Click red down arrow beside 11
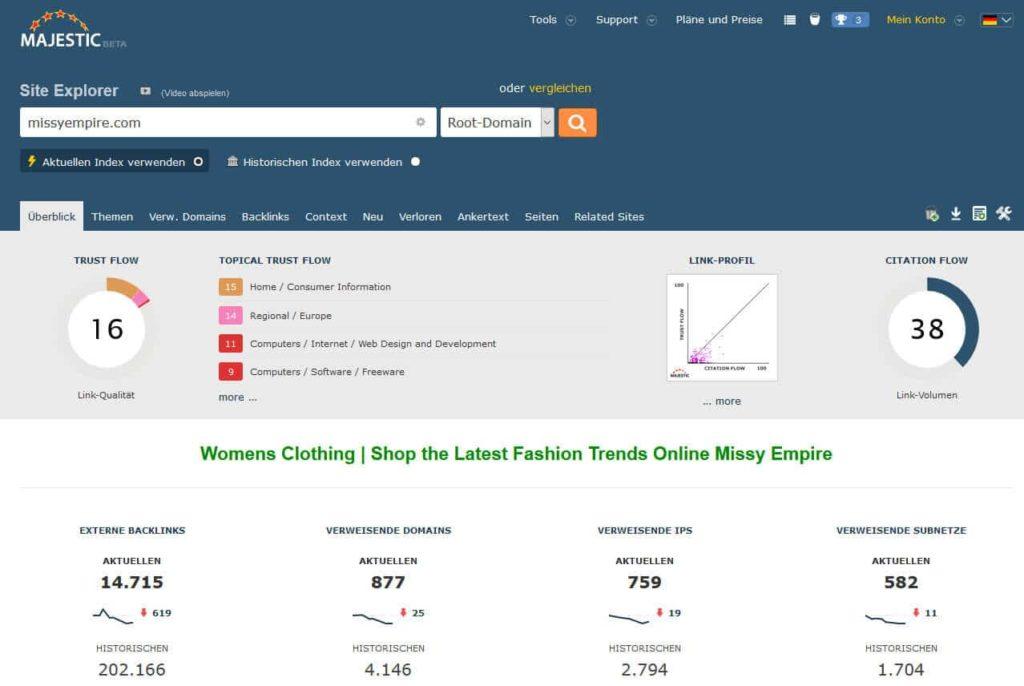 (916, 612)
